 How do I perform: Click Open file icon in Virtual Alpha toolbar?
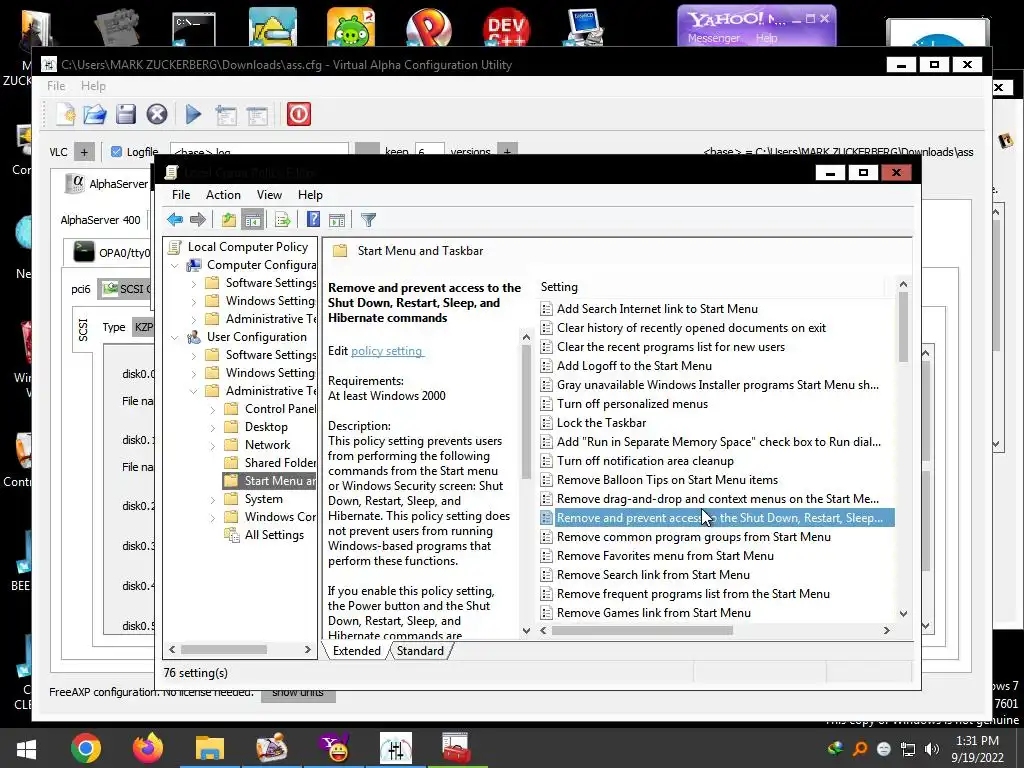pyautogui.click(x=95, y=114)
